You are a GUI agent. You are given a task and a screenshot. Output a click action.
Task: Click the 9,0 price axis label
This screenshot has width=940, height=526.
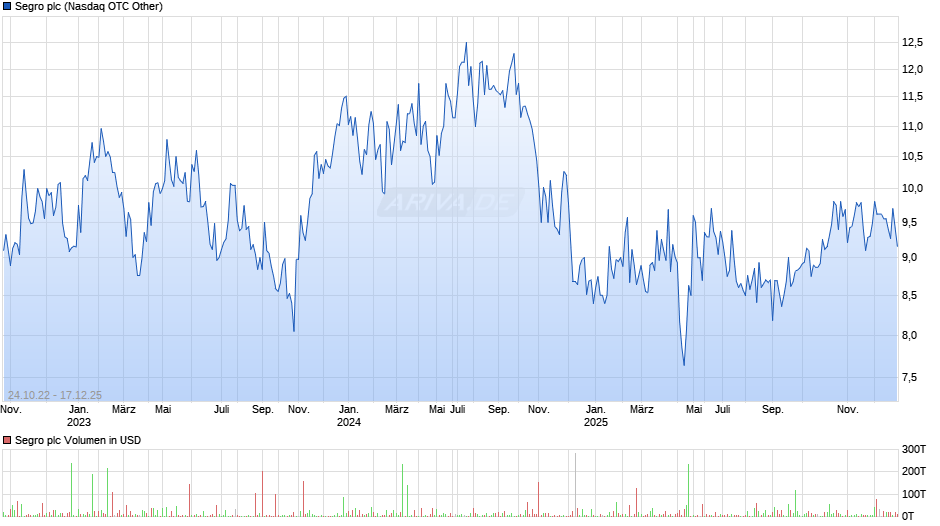point(910,257)
